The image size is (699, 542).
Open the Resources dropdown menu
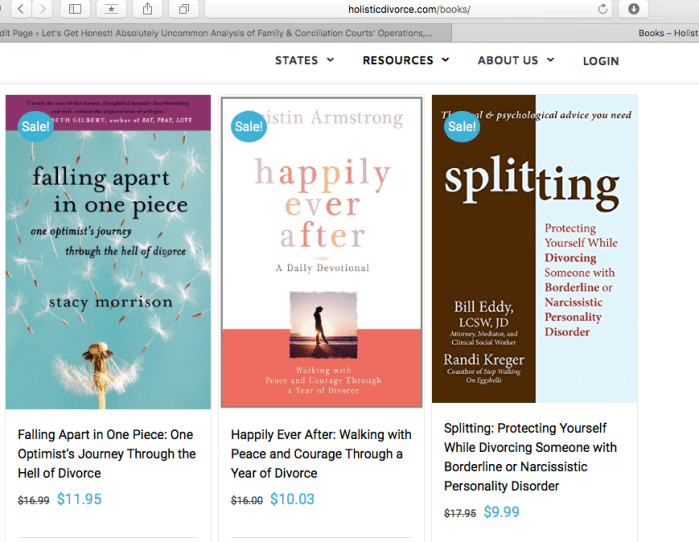point(405,60)
